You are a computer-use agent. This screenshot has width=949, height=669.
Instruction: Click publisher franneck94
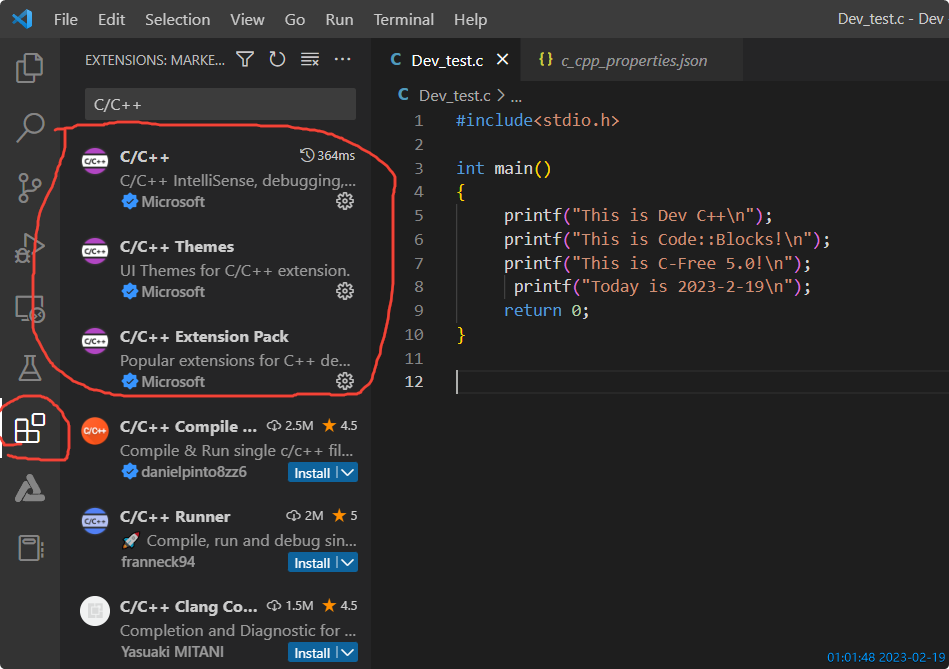(x=157, y=562)
